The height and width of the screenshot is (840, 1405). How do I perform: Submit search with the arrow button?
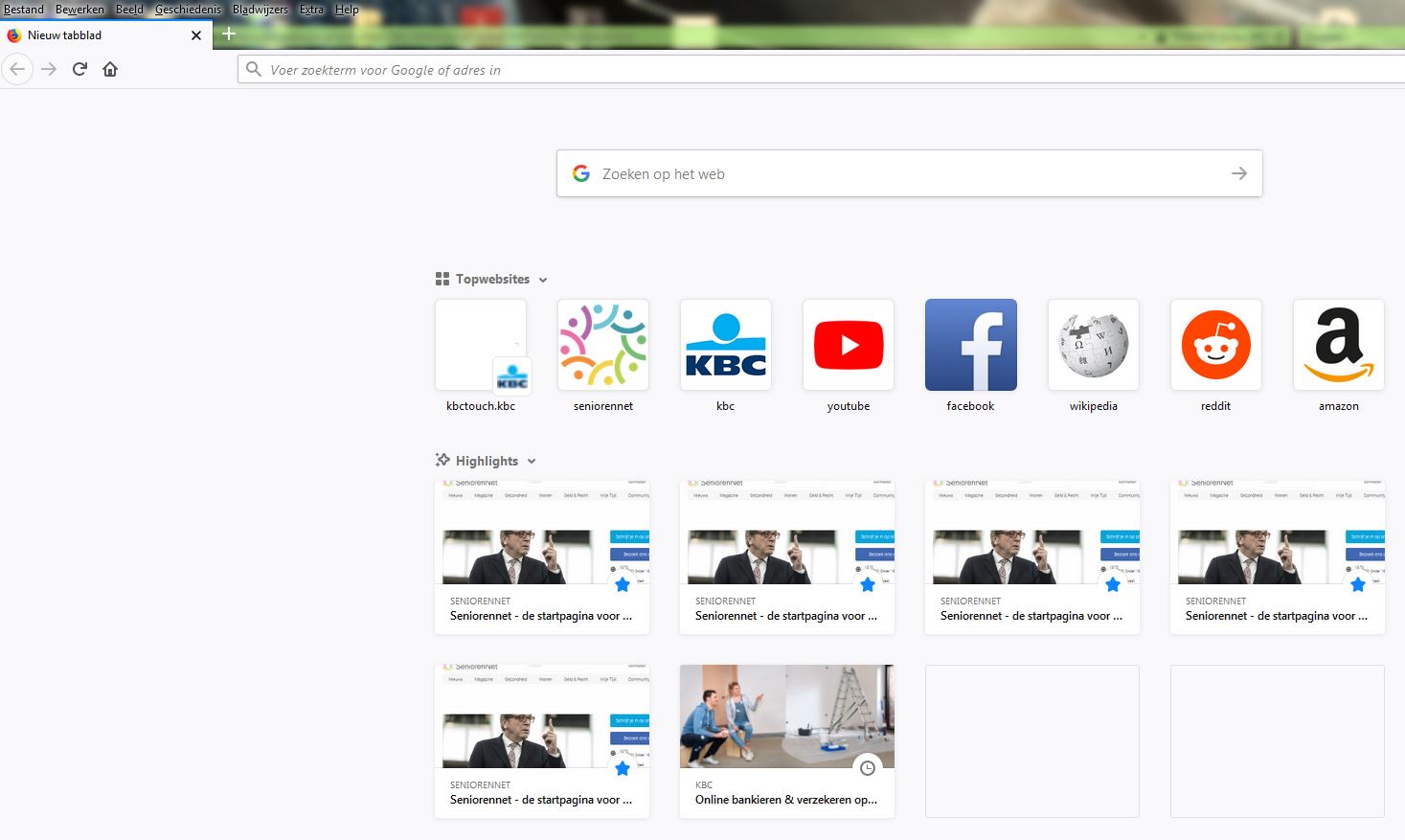(1239, 173)
